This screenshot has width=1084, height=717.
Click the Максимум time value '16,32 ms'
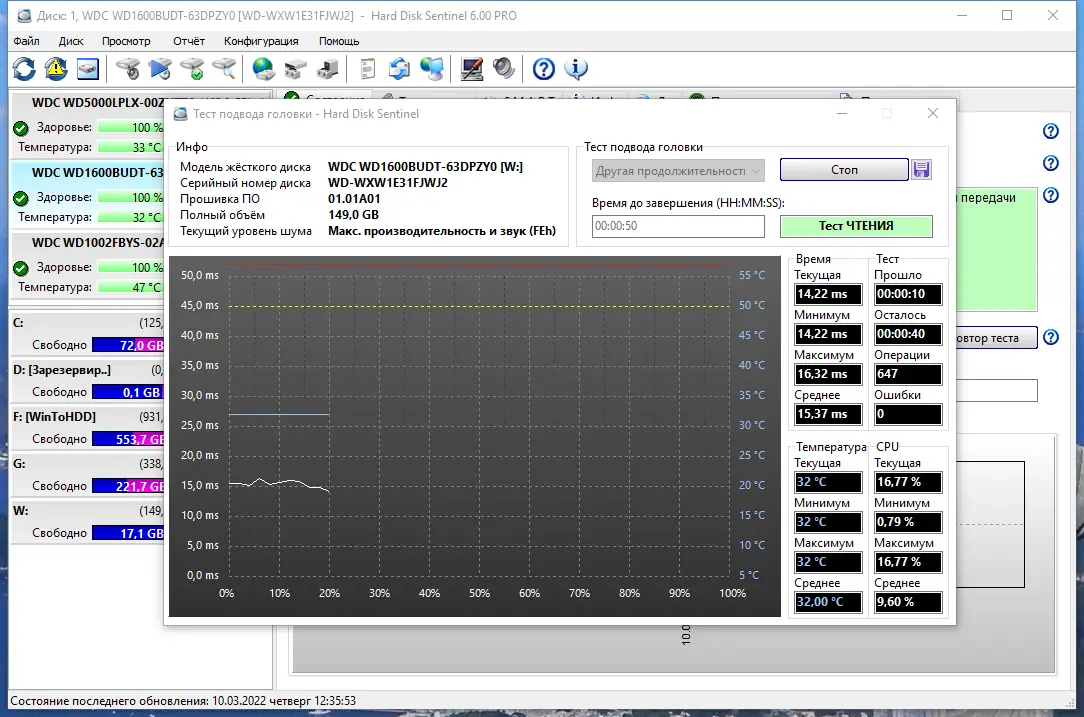click(x=828, y=374)
